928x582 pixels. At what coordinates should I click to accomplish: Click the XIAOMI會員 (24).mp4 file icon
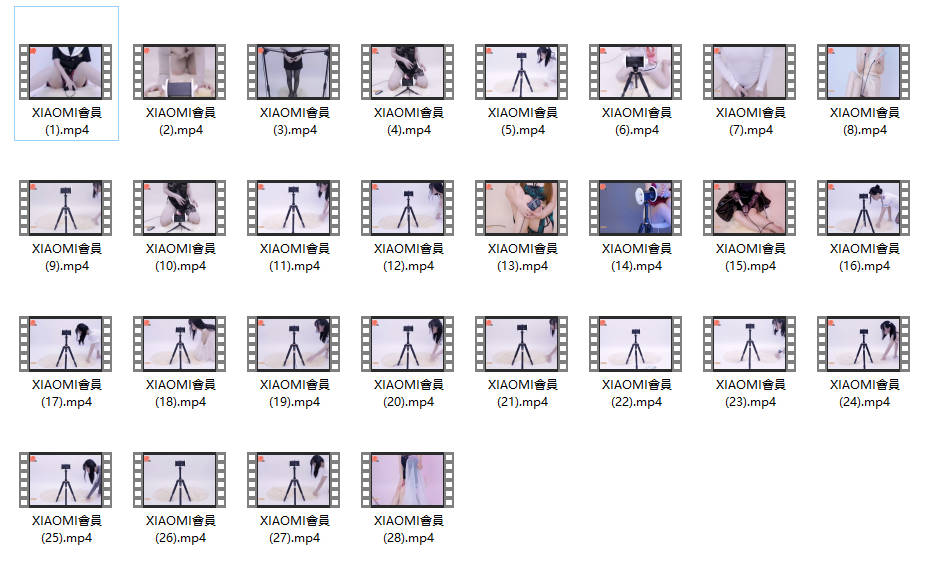(x=863, y=344)
